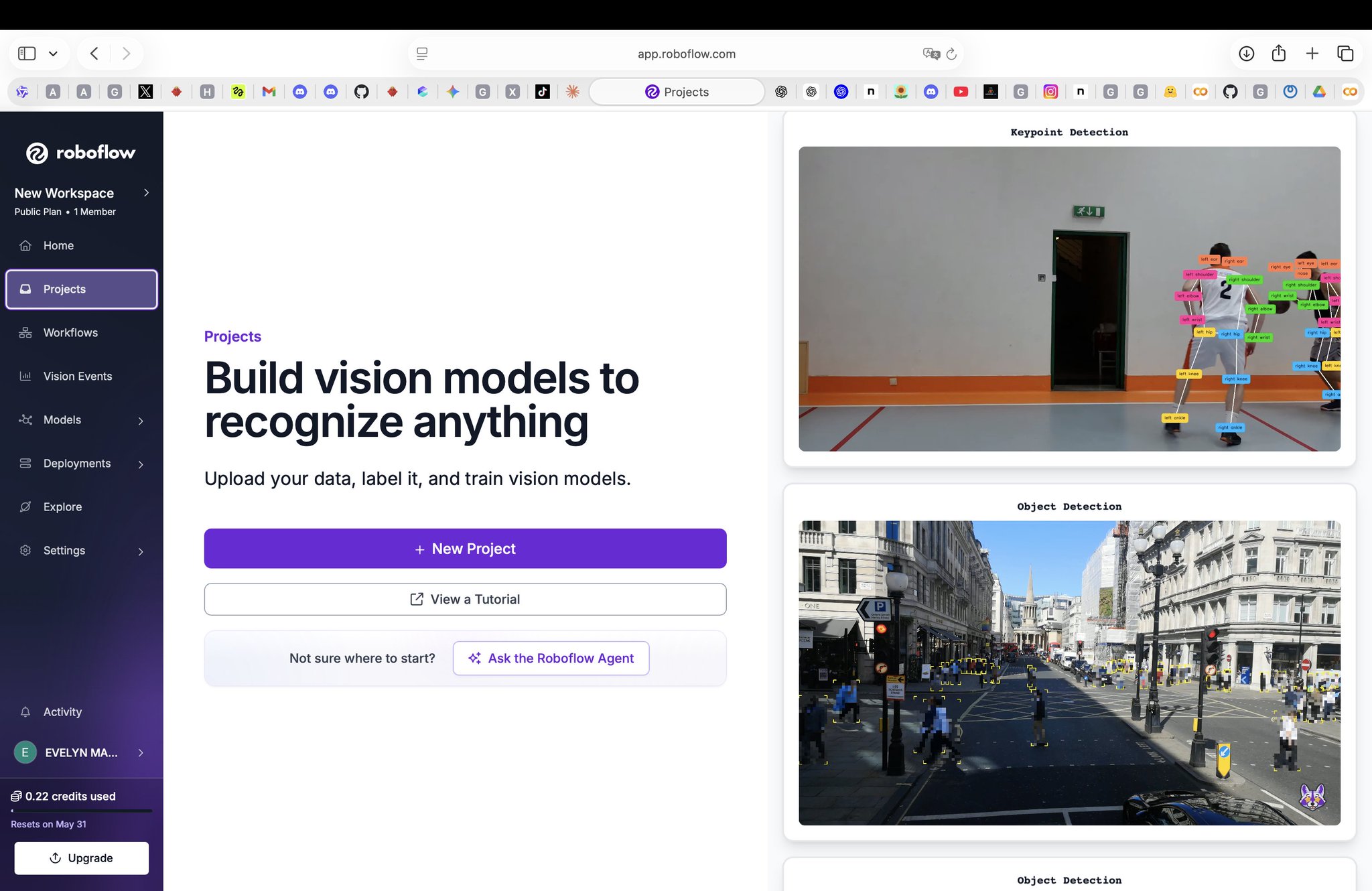Click View a Tutorial

[465, 599]
